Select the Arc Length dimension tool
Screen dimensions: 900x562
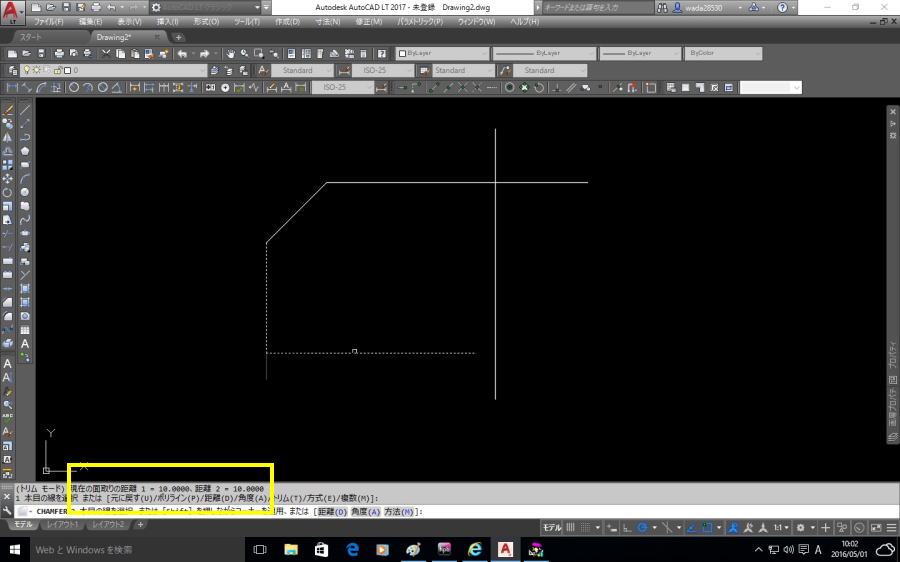point(42,87)
